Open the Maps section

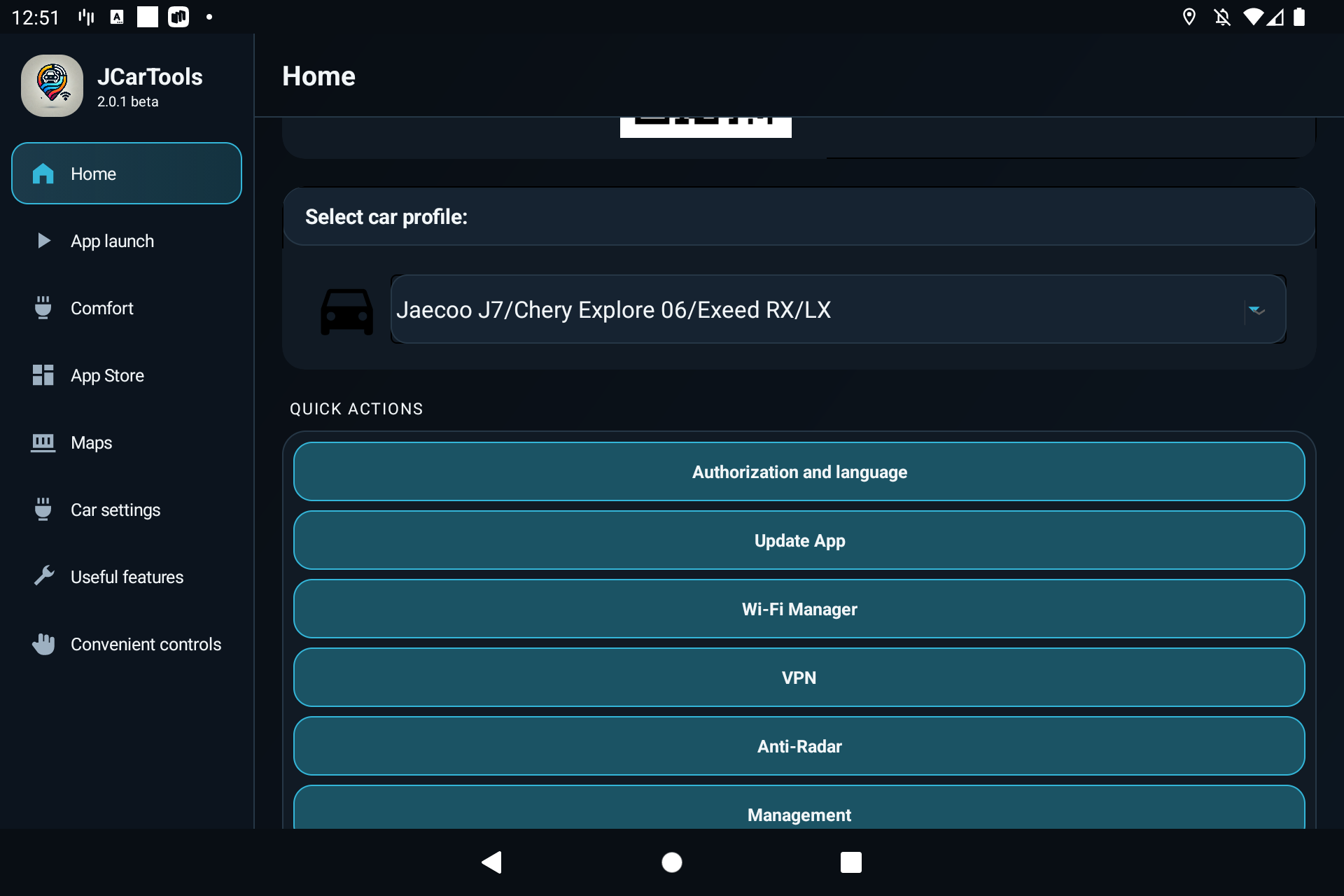pos(127,442)
